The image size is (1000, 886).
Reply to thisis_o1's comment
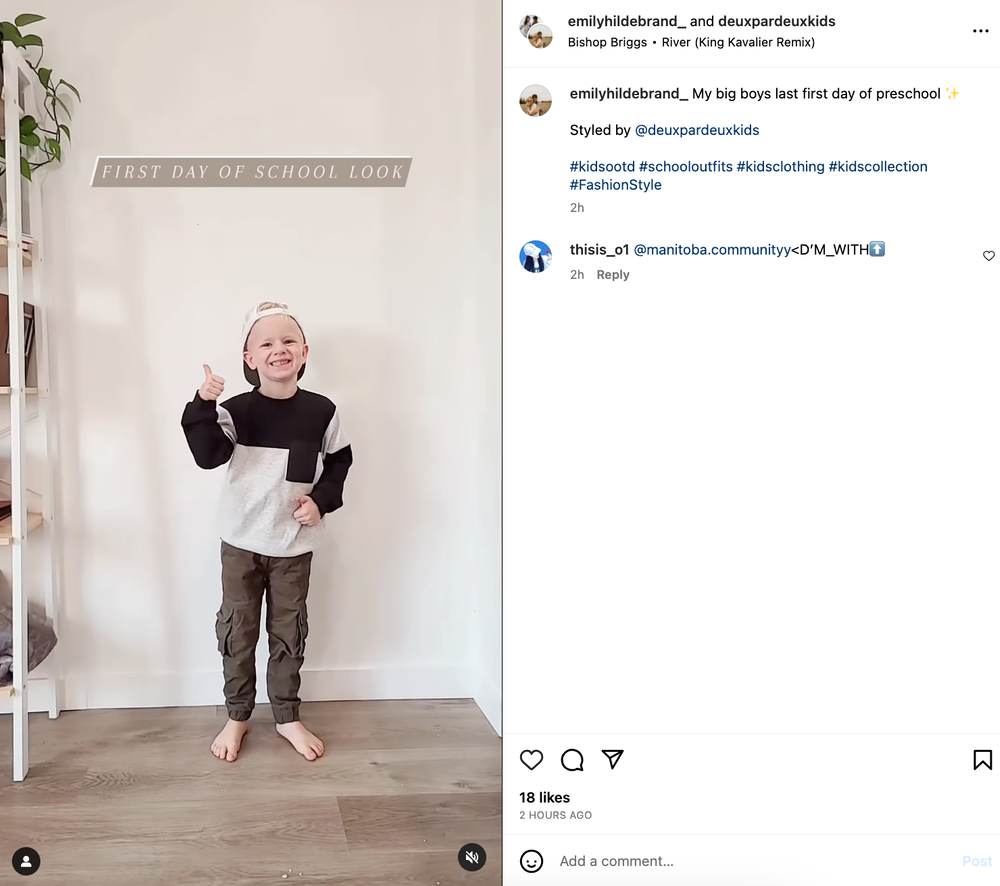(613, 274)
